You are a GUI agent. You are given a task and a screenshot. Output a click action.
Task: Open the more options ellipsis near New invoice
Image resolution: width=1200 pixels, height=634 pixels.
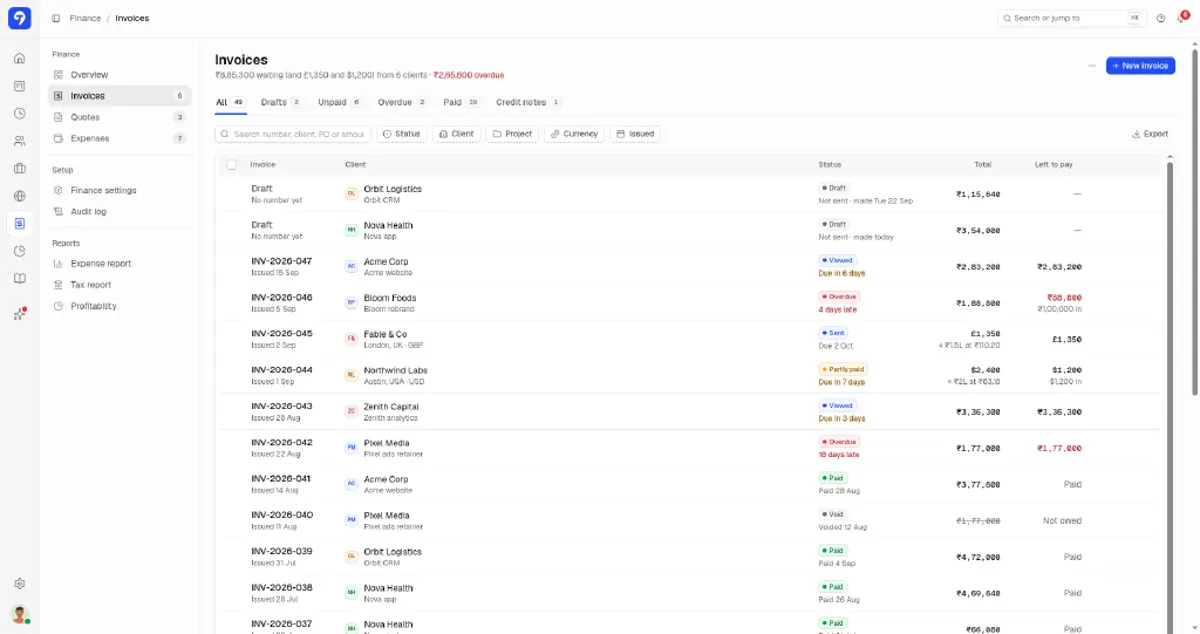pyautogui.click(x=1092, y=66)
